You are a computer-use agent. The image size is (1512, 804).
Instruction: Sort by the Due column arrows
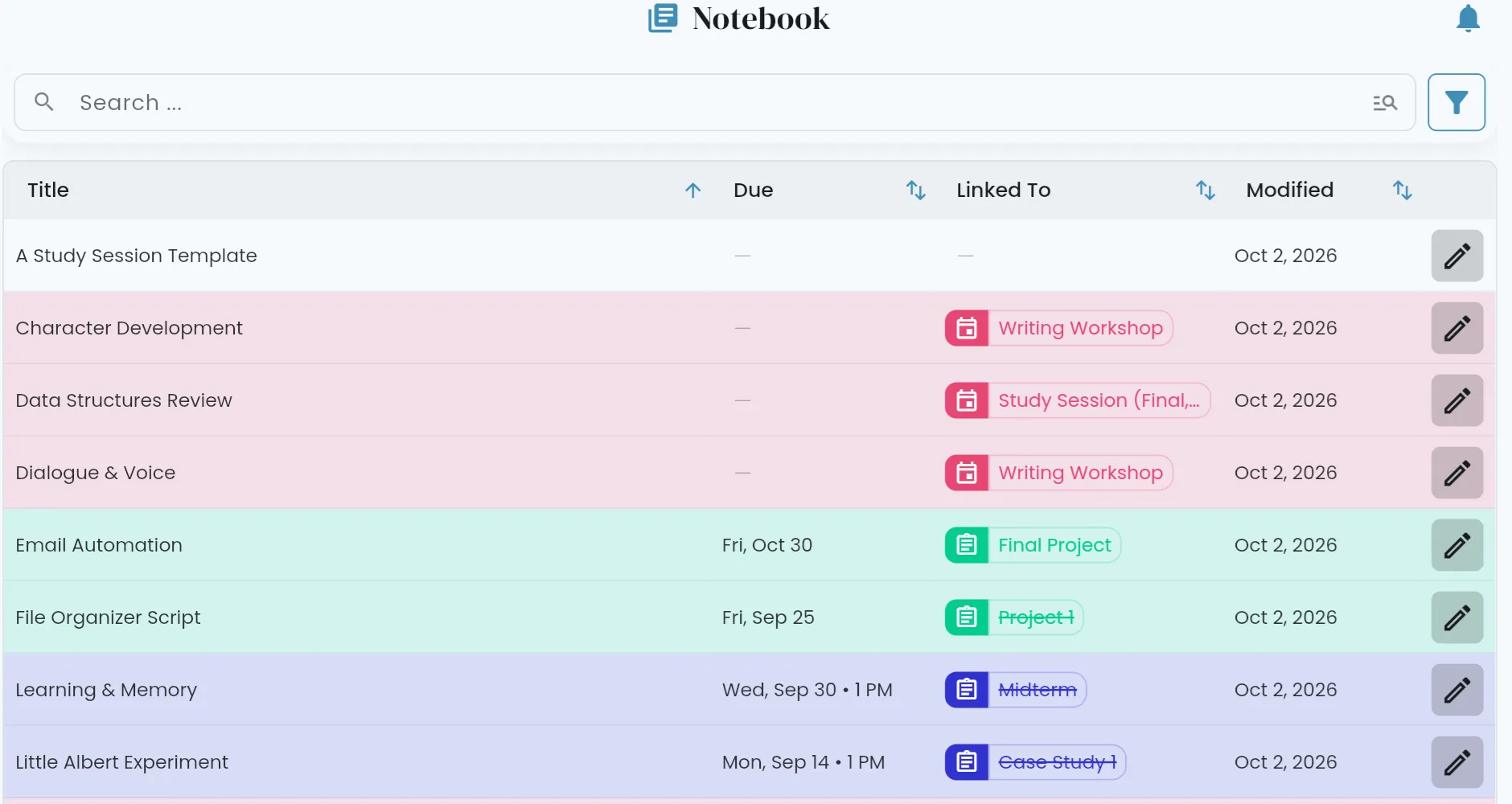click(916, 191)
